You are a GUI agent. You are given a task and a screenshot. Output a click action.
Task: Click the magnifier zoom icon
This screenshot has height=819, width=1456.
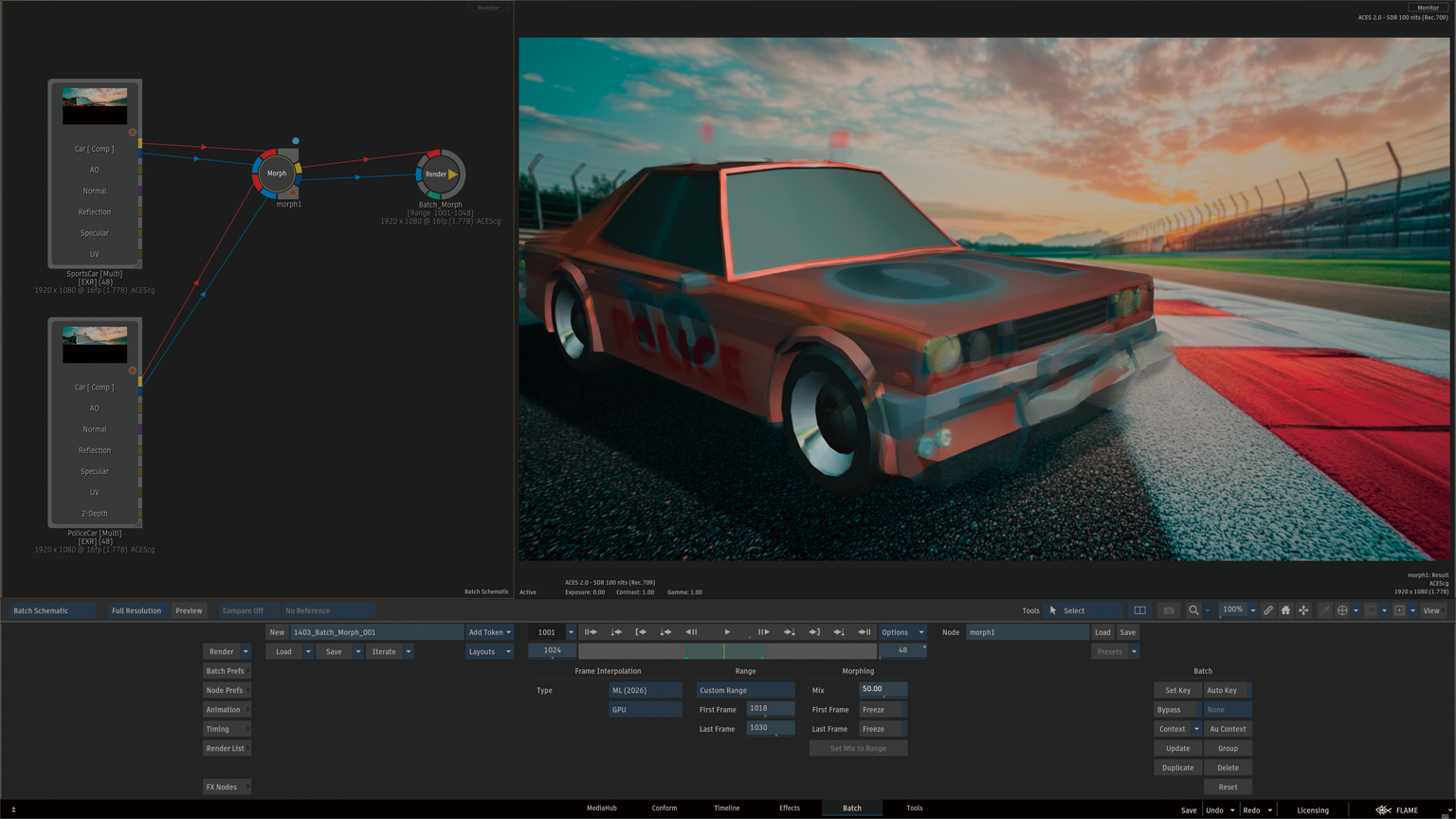(1193, 610)
